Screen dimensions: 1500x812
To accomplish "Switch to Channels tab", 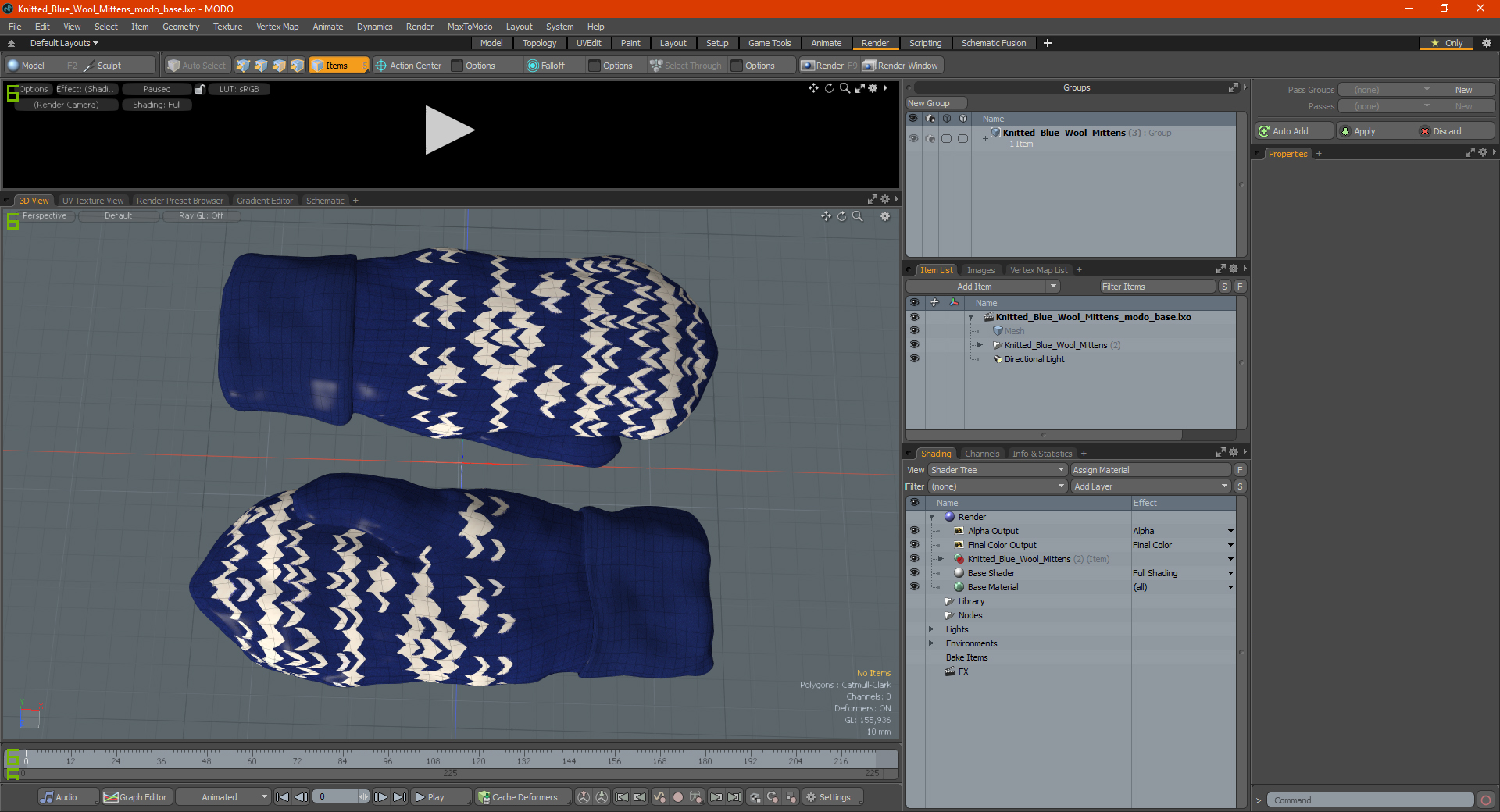I will click(x=982, y=454).
